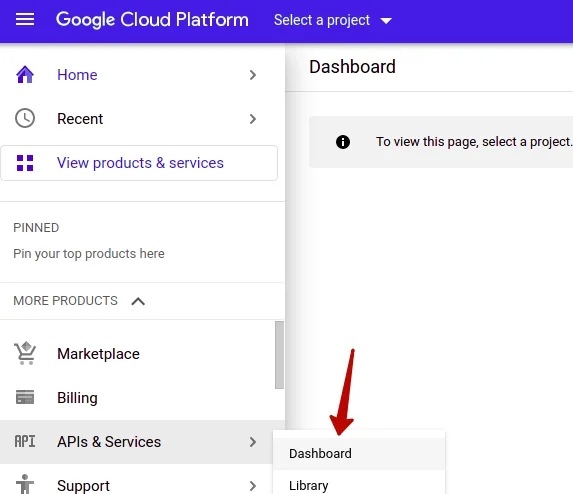Image resolution: width=573 pixels, height=494 pixels.
Task: Open Marketplace in the sidebar
Action: [x=137, y=354]
